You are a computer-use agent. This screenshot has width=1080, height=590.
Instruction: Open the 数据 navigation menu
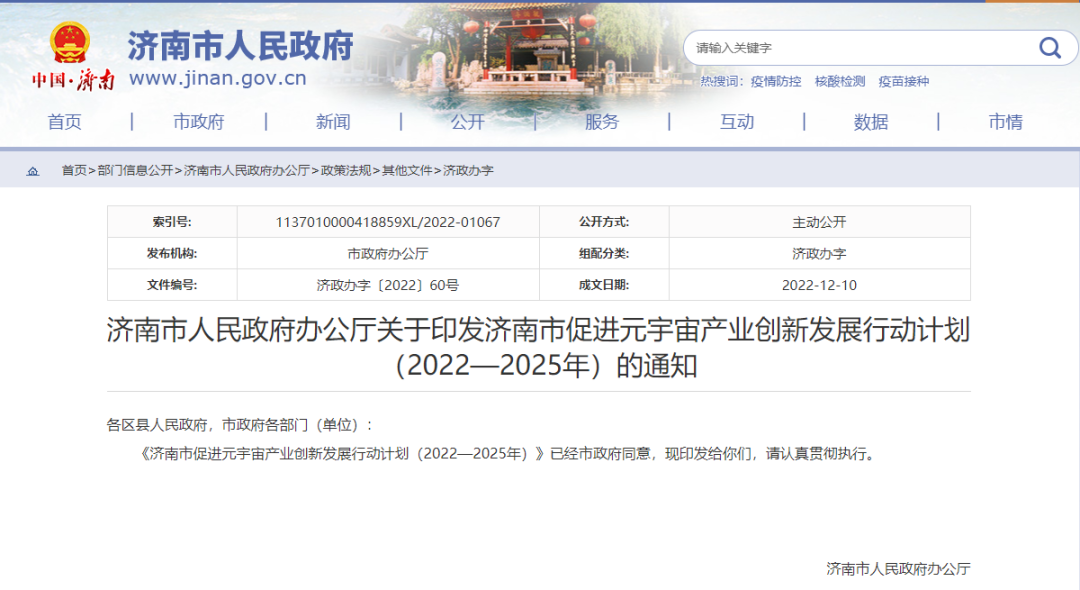871,121
